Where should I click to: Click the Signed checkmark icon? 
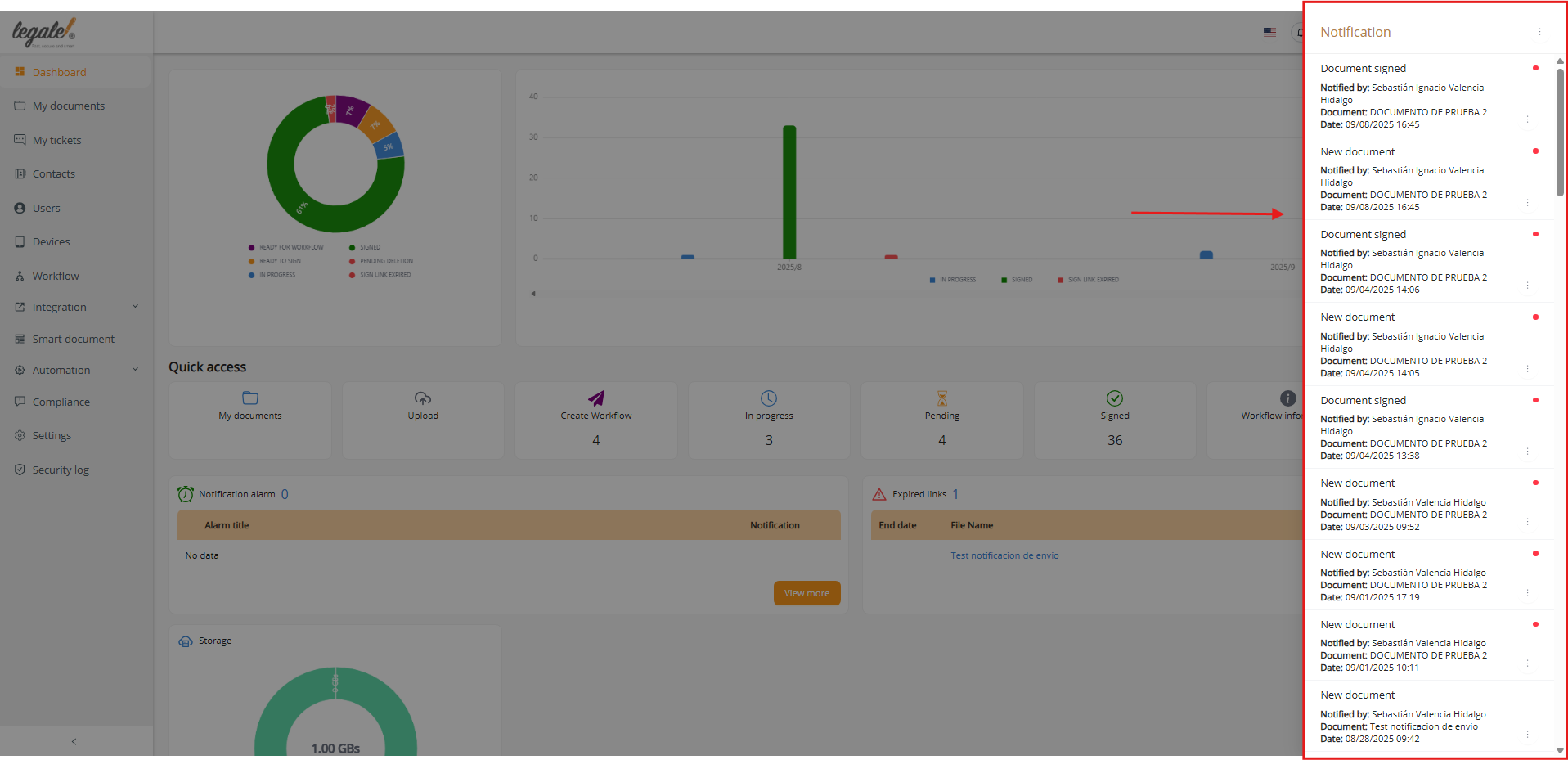[1115, 398]
